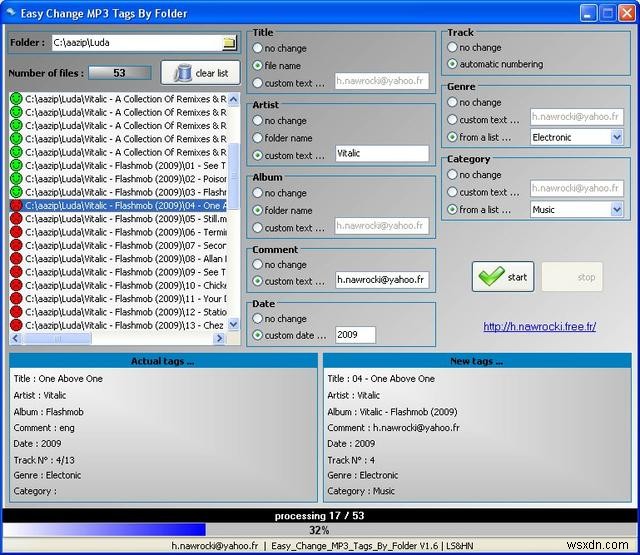Select Title no change option
The width and height of the screenshot is (640, 555).
click(x=258, y=48)
